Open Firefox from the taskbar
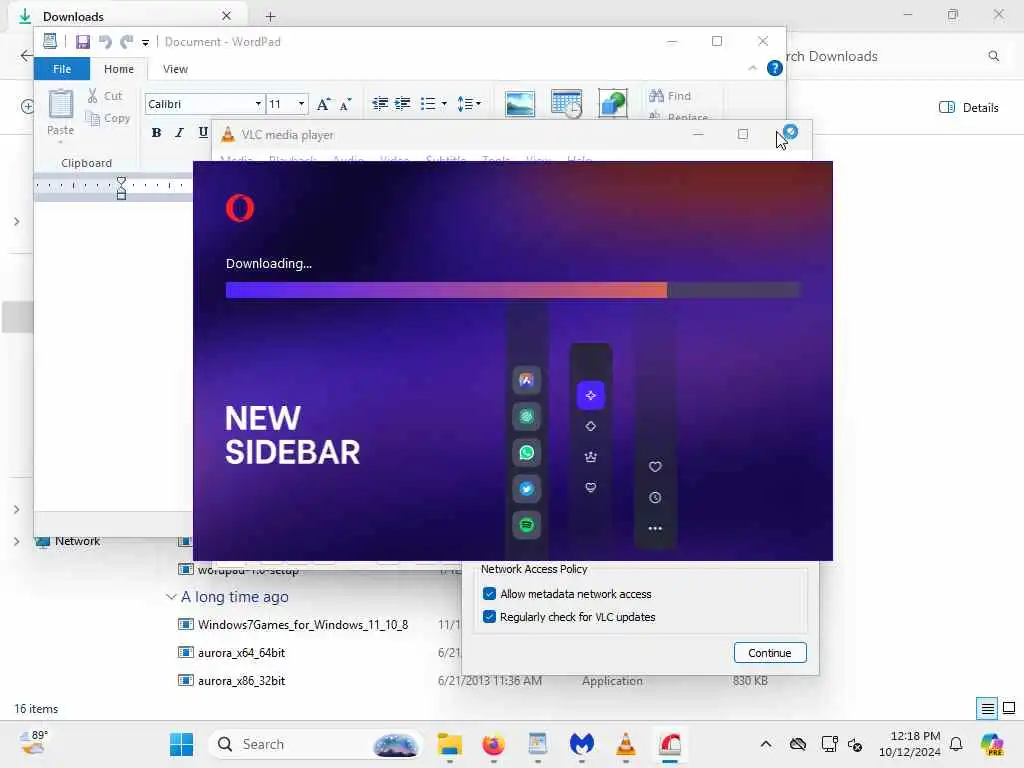Screen dimensions: 1024x768 coord(494,744)
